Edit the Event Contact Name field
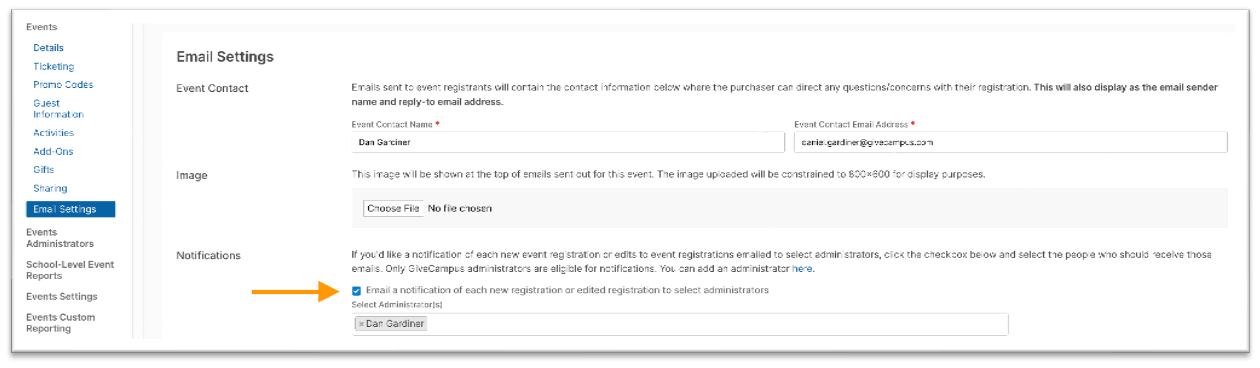Image resolution: width=1260 pixels, height=368 pixels. pyautogui.click(x=568, y=142)
